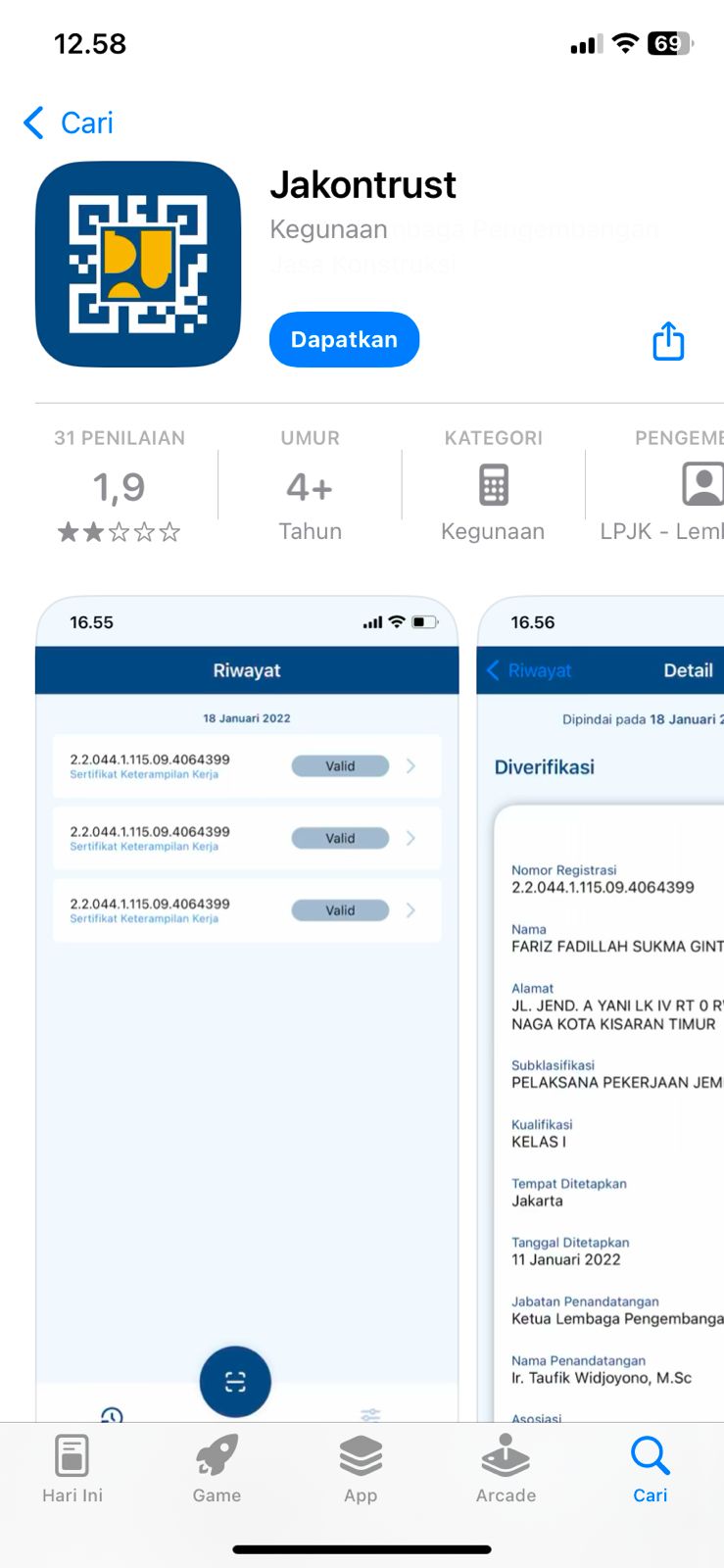
Task: Tap the 4+ age rating
Action: [x=310, y=487]
